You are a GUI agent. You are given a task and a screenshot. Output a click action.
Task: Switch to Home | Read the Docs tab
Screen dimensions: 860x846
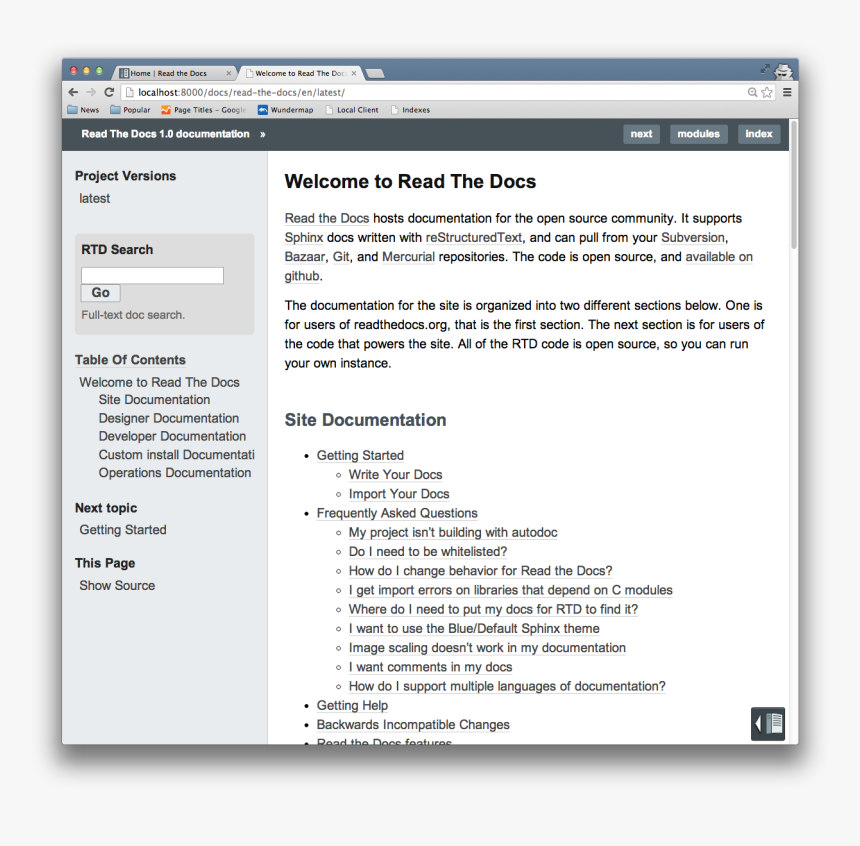point(174,73)
